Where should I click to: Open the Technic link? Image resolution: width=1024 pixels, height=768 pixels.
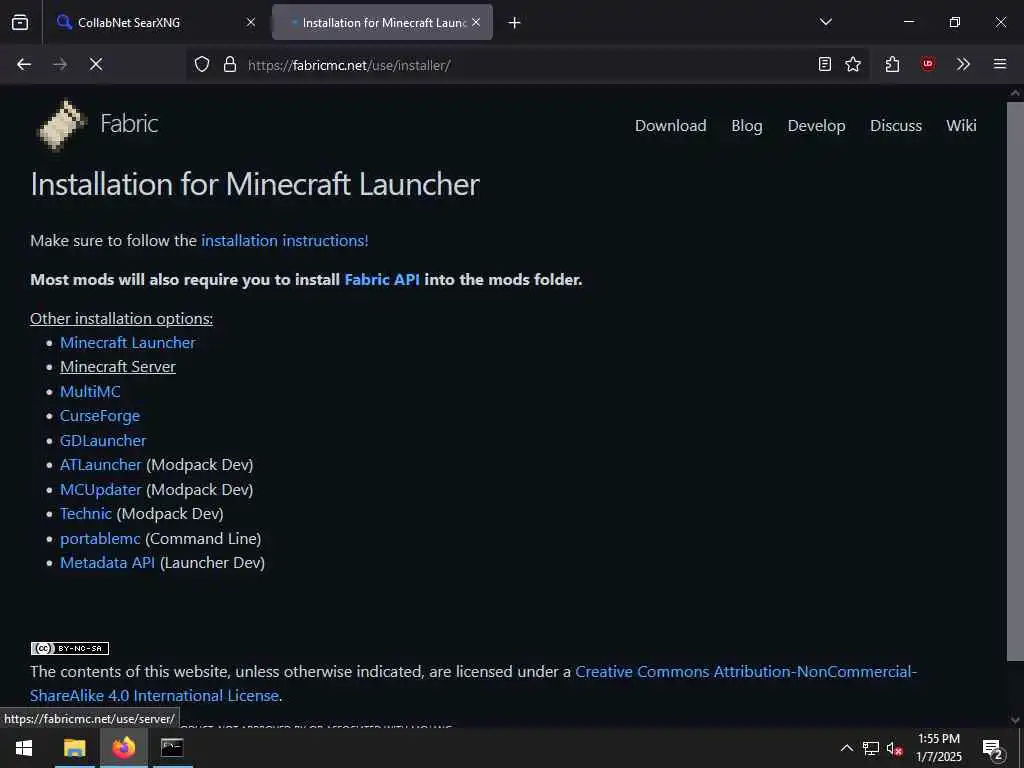click(x=86, y=513)
